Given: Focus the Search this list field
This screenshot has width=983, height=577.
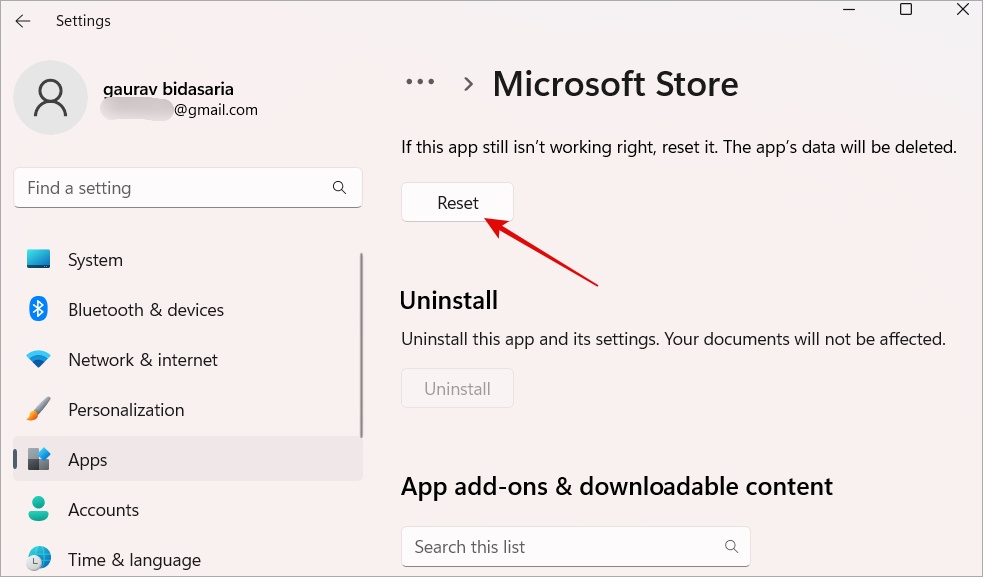Looking at the screenshot, I should [560, 547].
